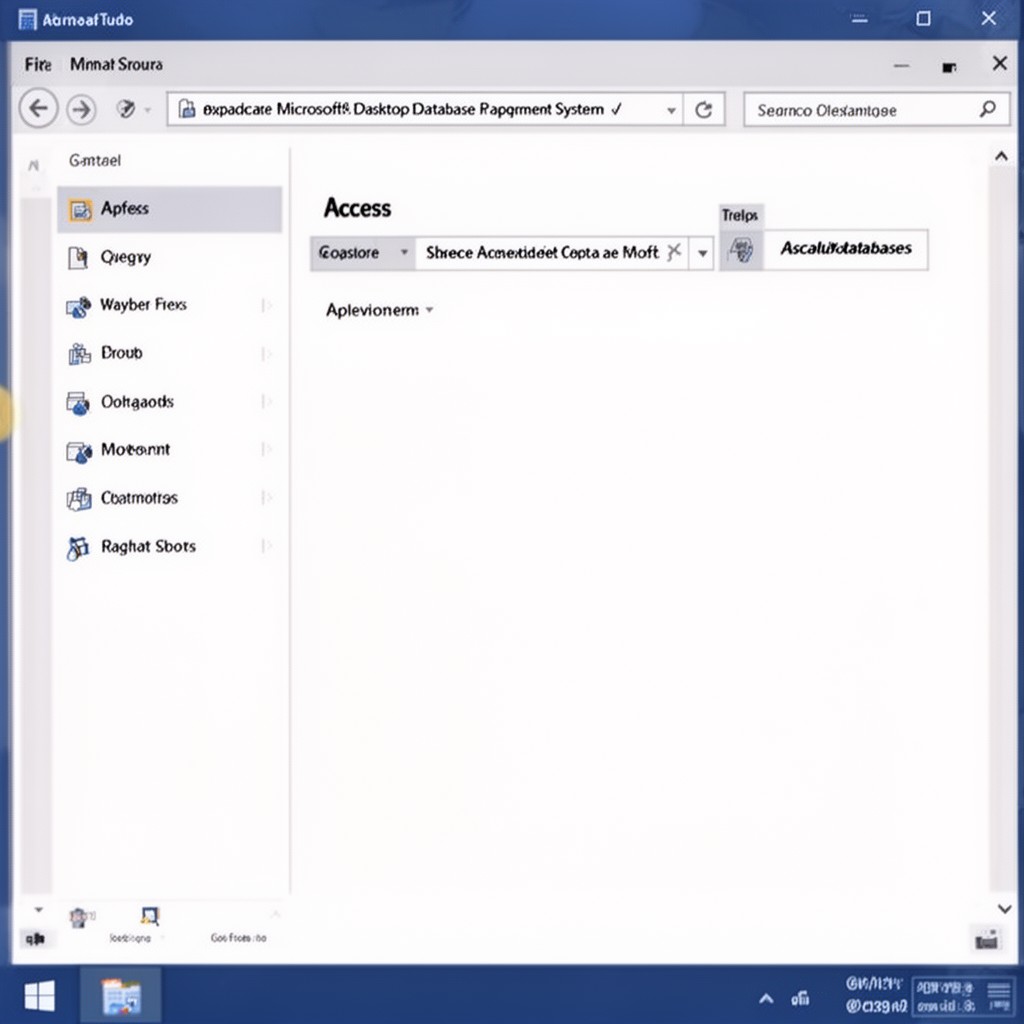Image resolution: width=1024 pixels, height=1024 pixels.
Task: Click the Moteannt sidebar icon
Action: pyautogui.click(x=79, y=451)
